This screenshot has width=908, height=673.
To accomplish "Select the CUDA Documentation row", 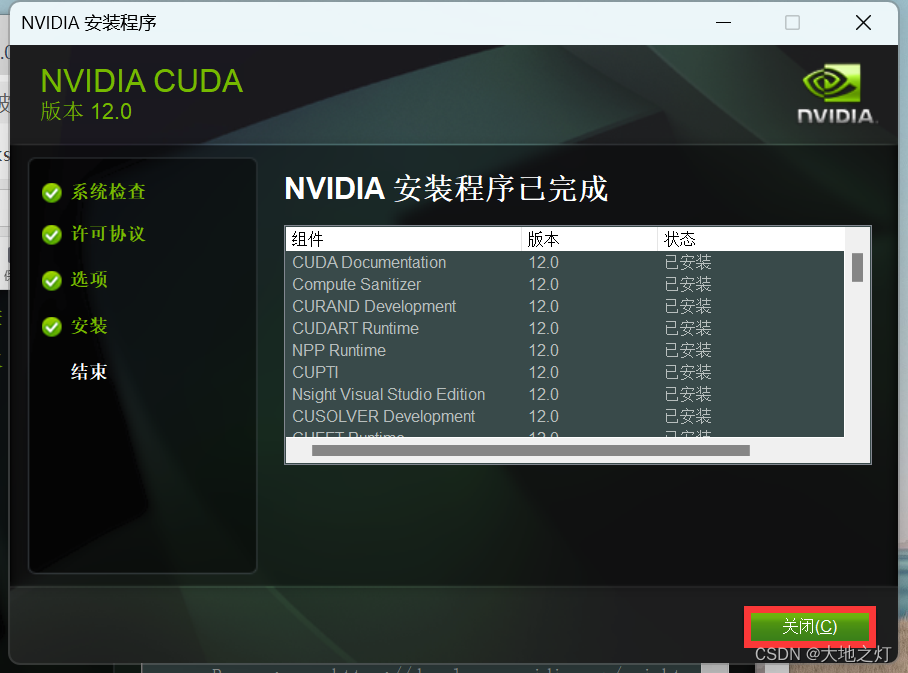I will tap(565, 262).
